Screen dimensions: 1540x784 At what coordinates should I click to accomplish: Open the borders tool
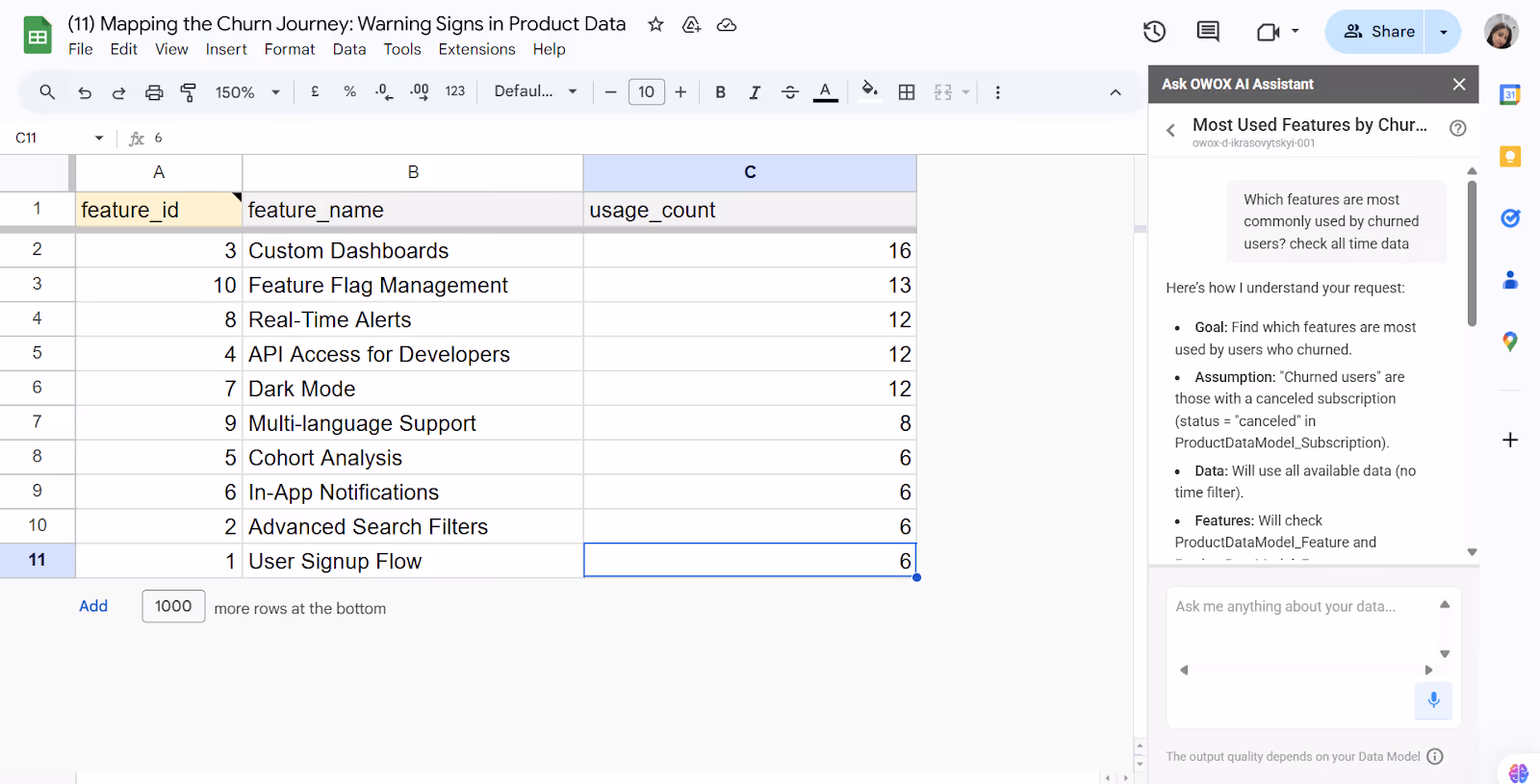(907, 92)
